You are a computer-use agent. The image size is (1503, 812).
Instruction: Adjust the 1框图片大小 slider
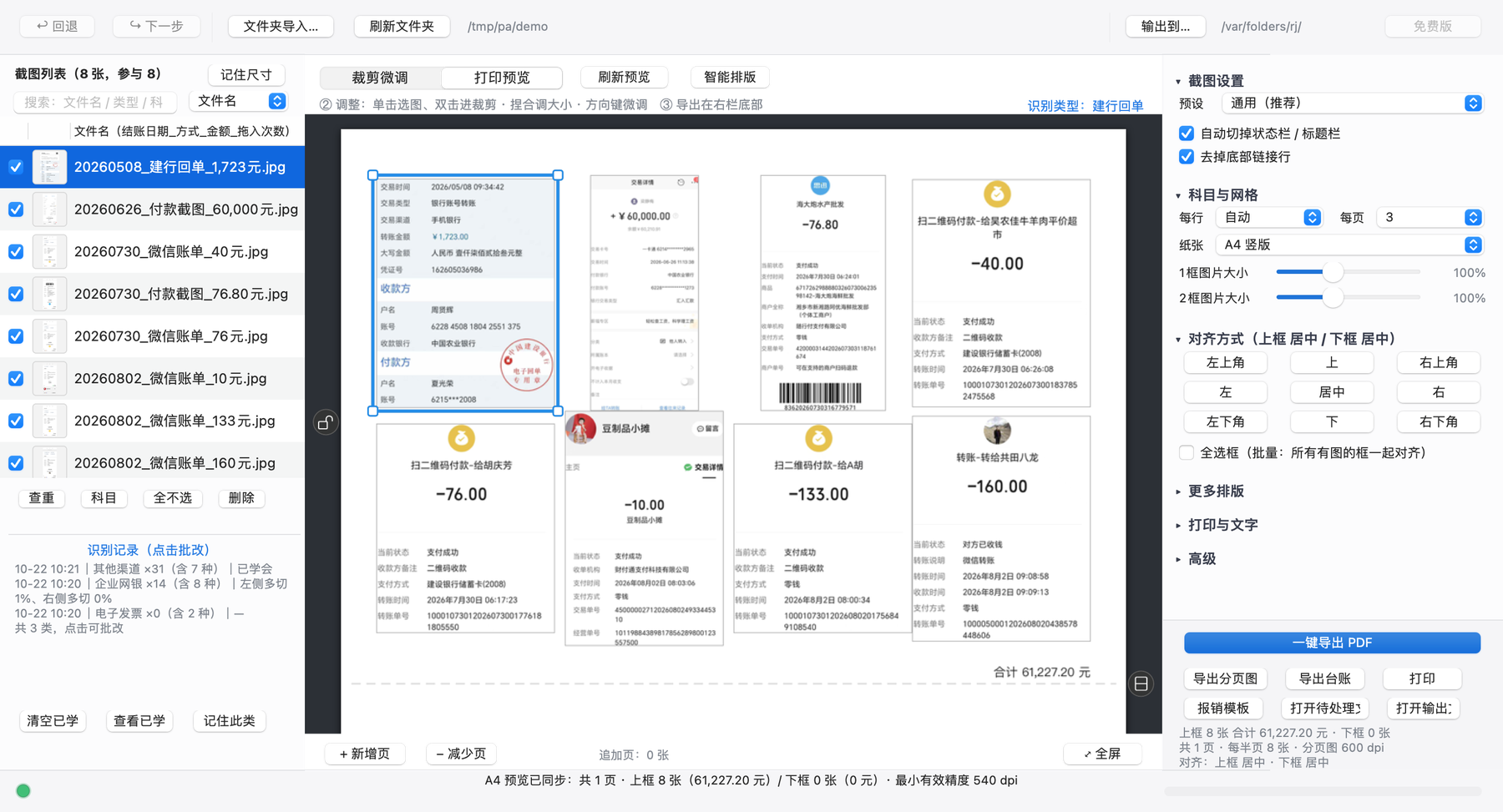1348,272
